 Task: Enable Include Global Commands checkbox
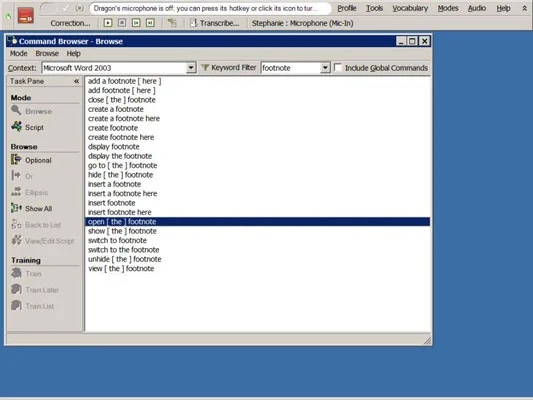[338, 67]
